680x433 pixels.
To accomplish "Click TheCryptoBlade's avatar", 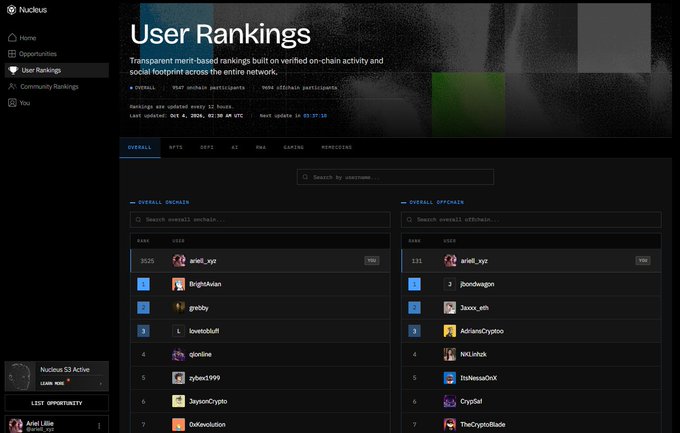I will point(450,424).
